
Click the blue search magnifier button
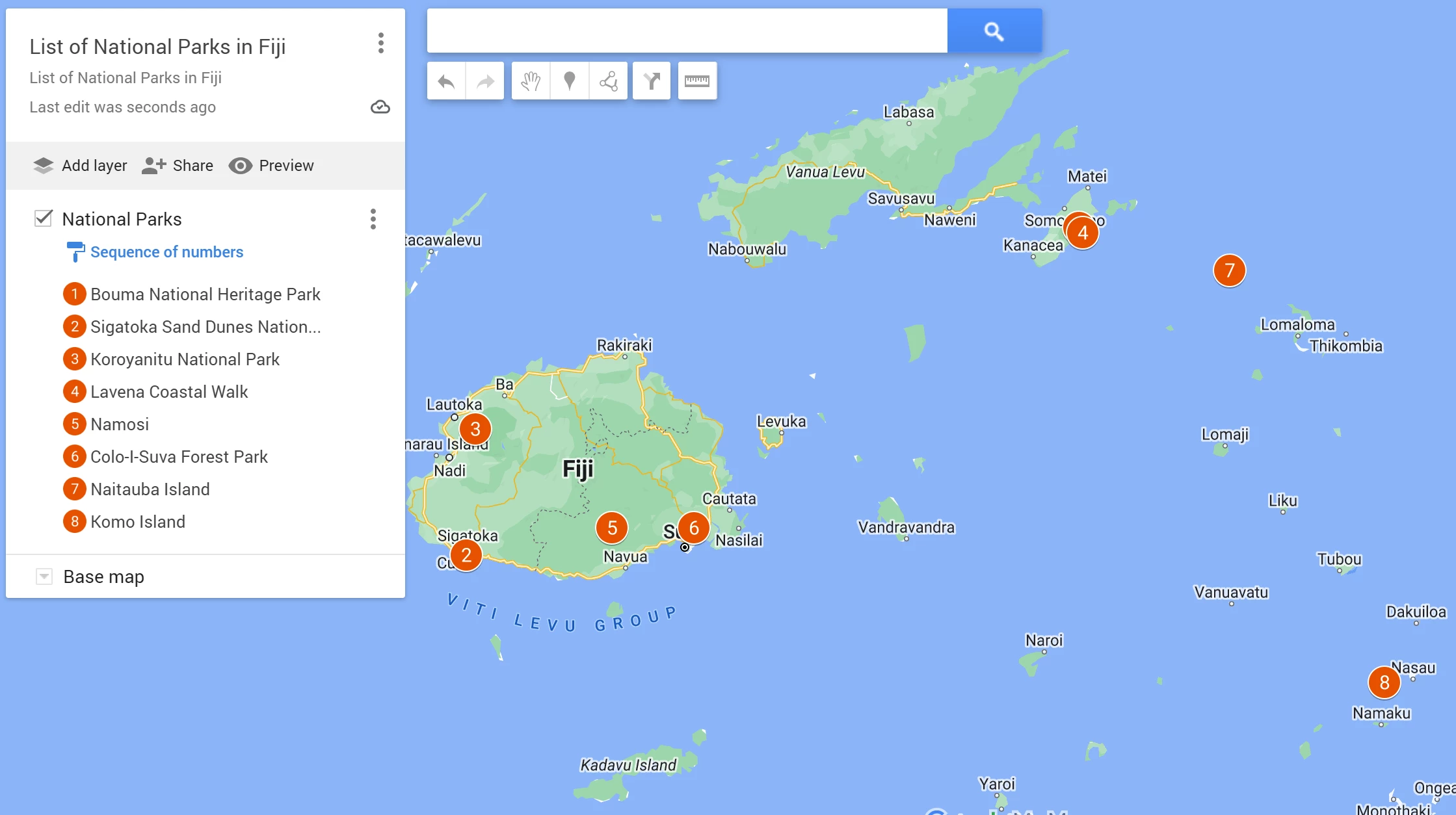(x=994, y=31)
